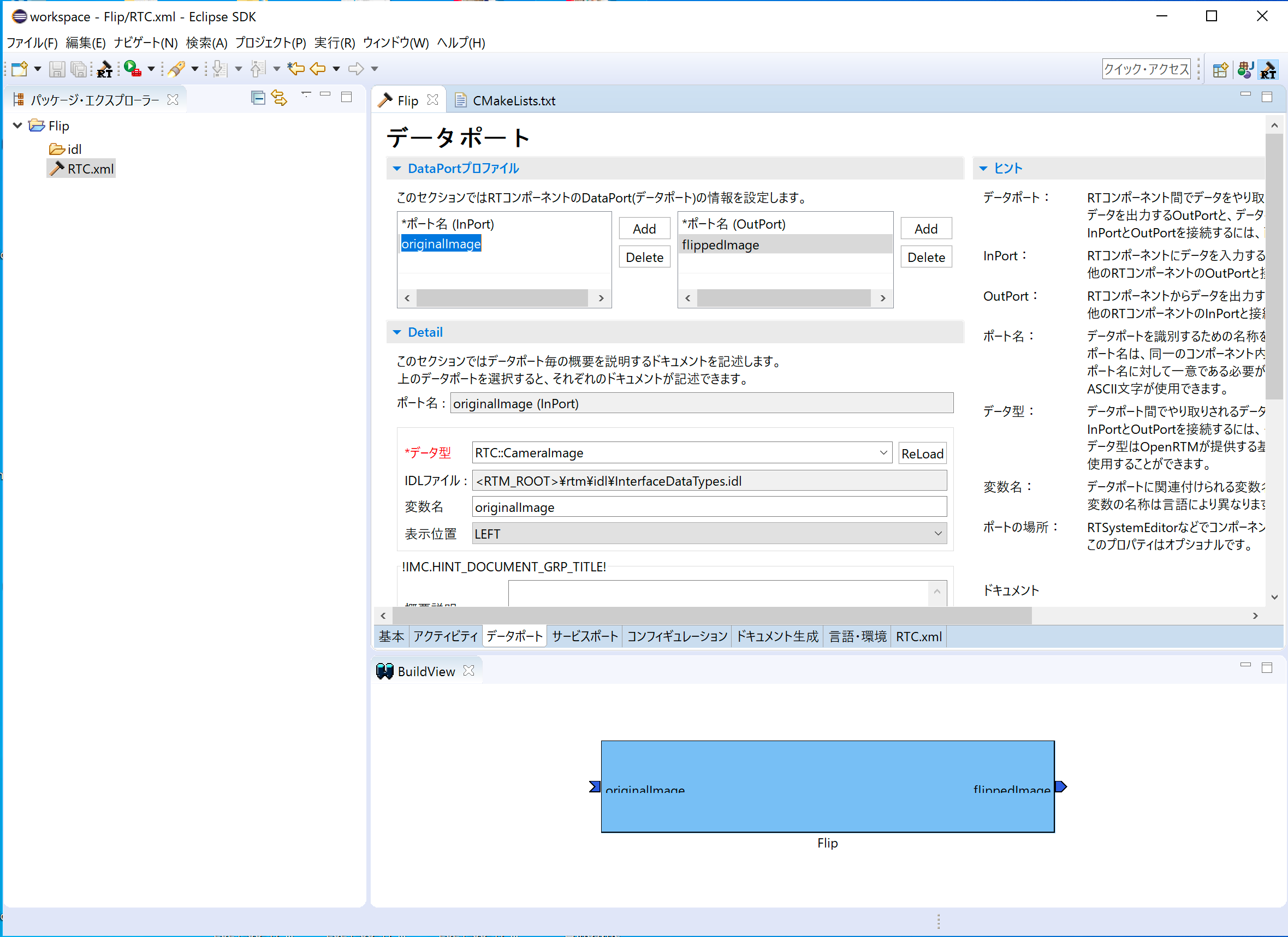The height and width of the screenshot is (937, 1288).
Task: Click Add next to the InPort list
Action: coord(645,229)
